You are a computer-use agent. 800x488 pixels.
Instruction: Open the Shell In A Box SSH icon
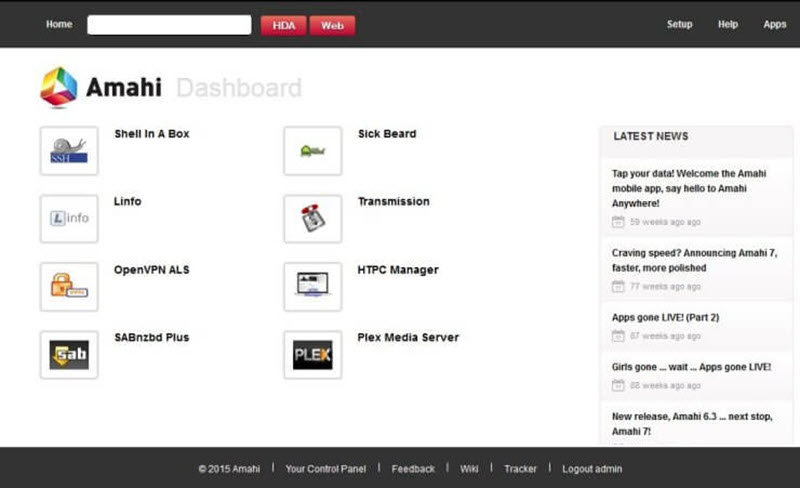69,151
